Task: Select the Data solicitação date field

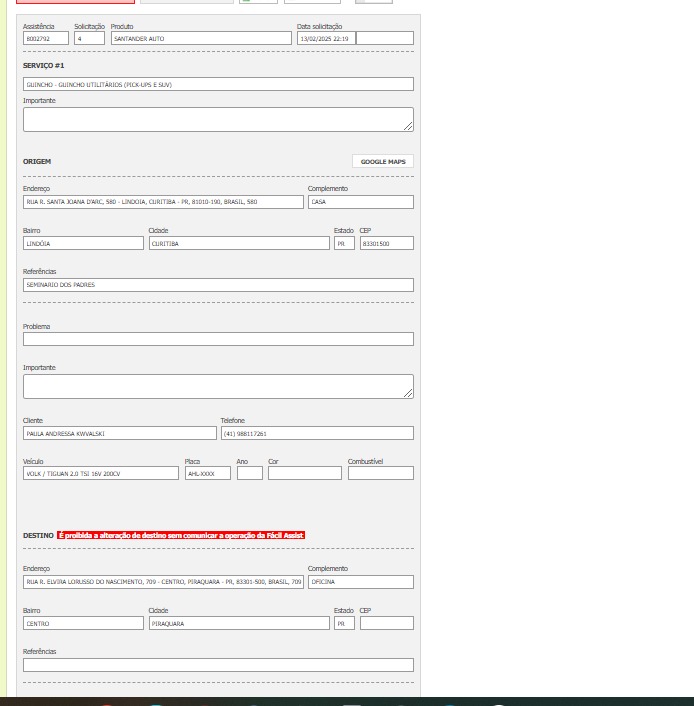Action: click(326, 38)
